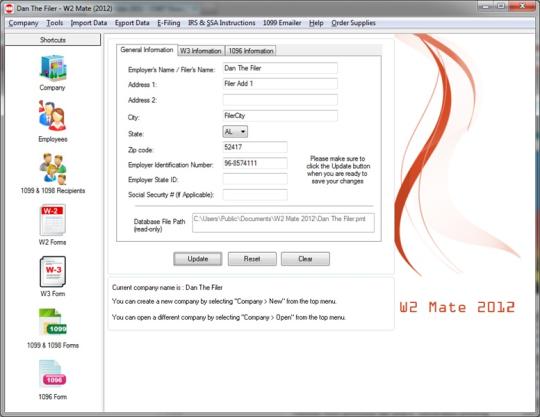This screenshot has height=417, width=540.
Task: Open the Help menu
Action: (x=316, y=23)
